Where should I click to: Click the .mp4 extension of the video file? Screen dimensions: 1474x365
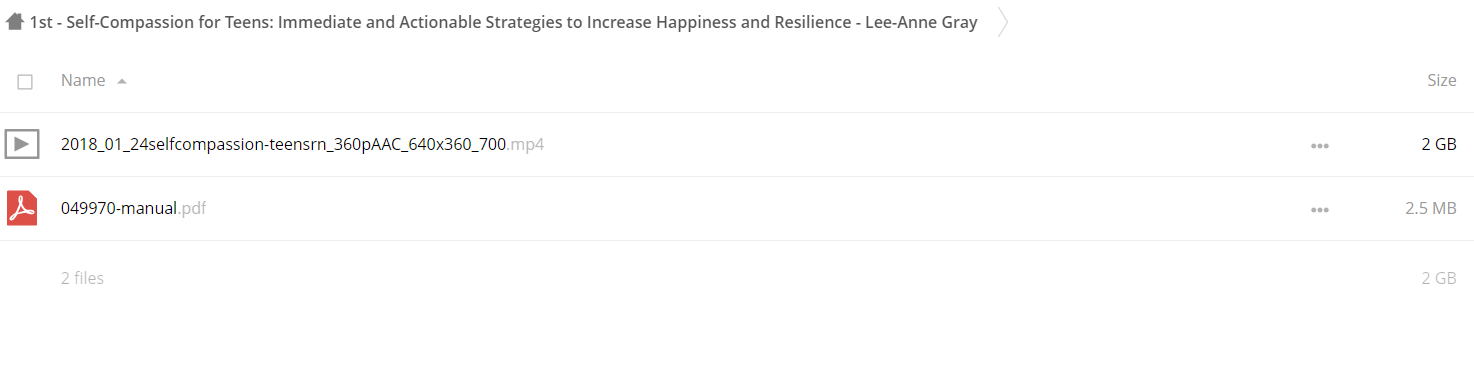click(525, 144)
